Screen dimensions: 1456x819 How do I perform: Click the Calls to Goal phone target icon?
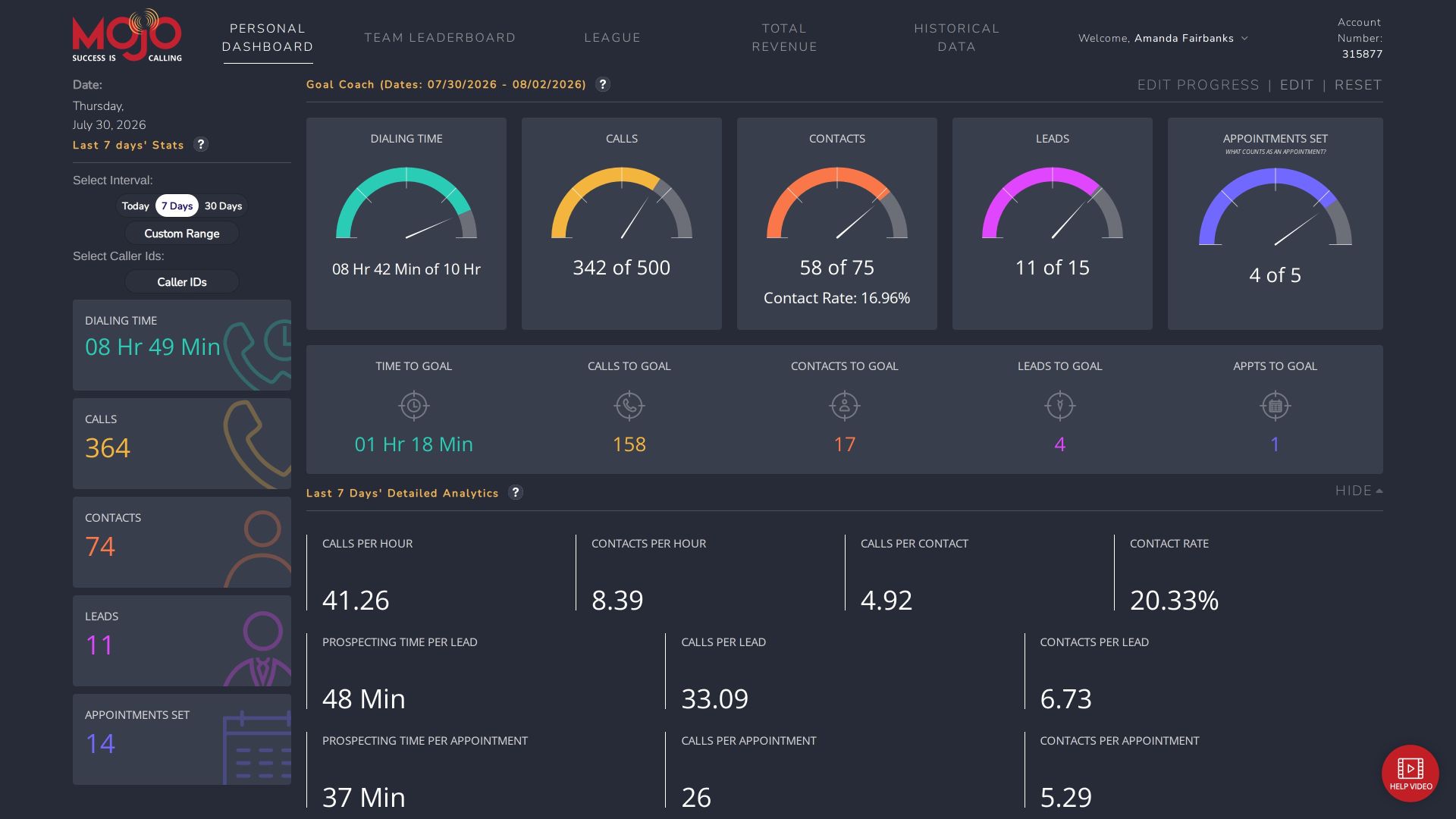(629, 406)
